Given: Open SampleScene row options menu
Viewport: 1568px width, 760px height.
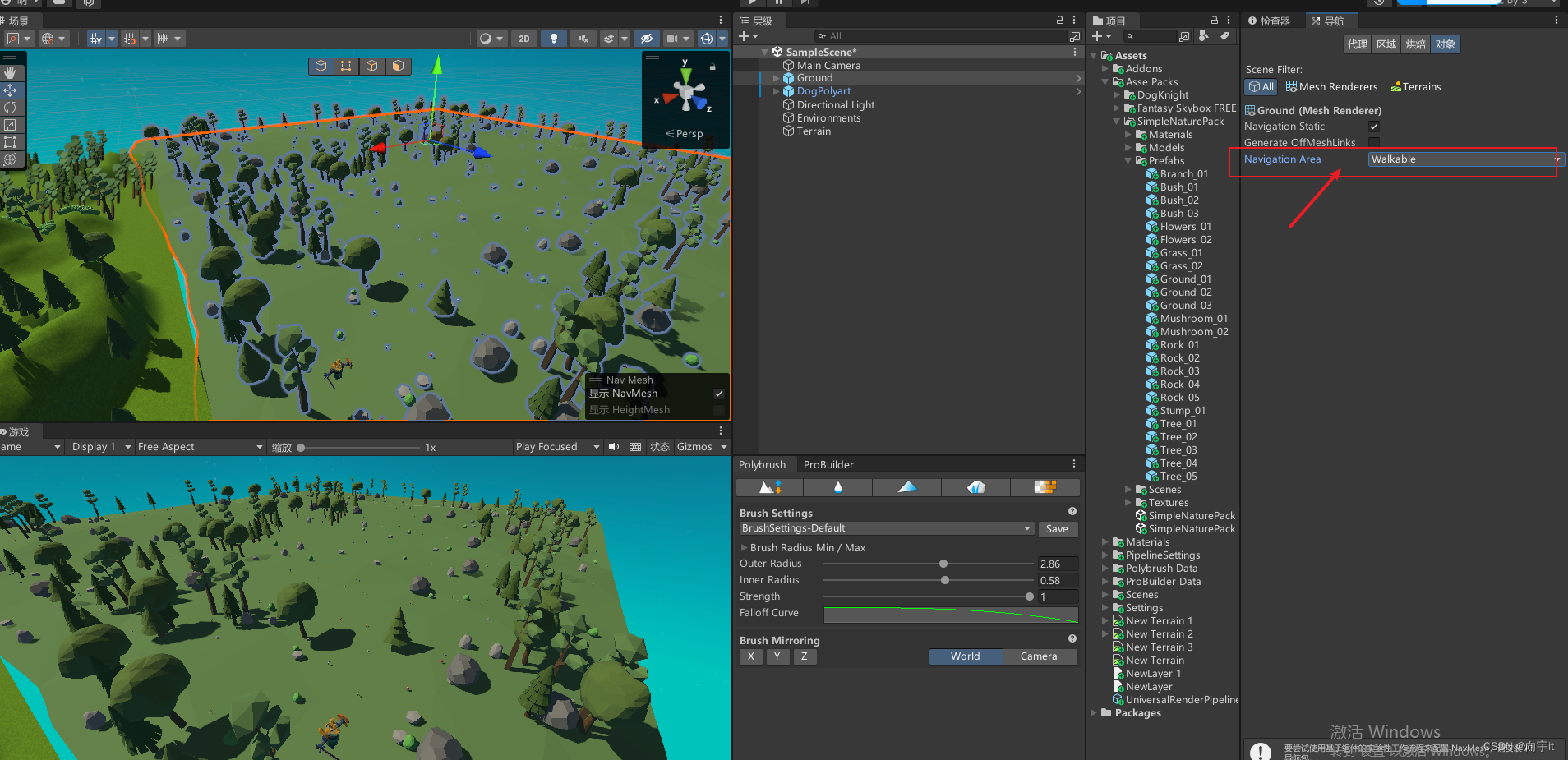Looking at the screenshot, I should point(1074,52).
